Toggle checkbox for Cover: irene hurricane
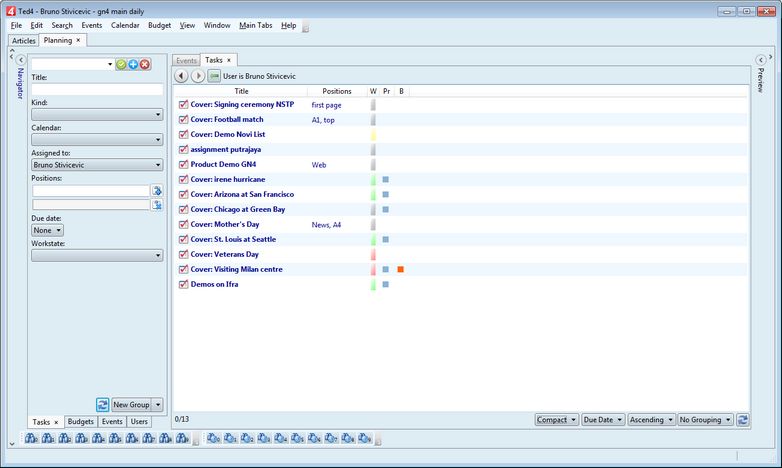The height and width of the screenshot is (468, 782). click(183, 179)
